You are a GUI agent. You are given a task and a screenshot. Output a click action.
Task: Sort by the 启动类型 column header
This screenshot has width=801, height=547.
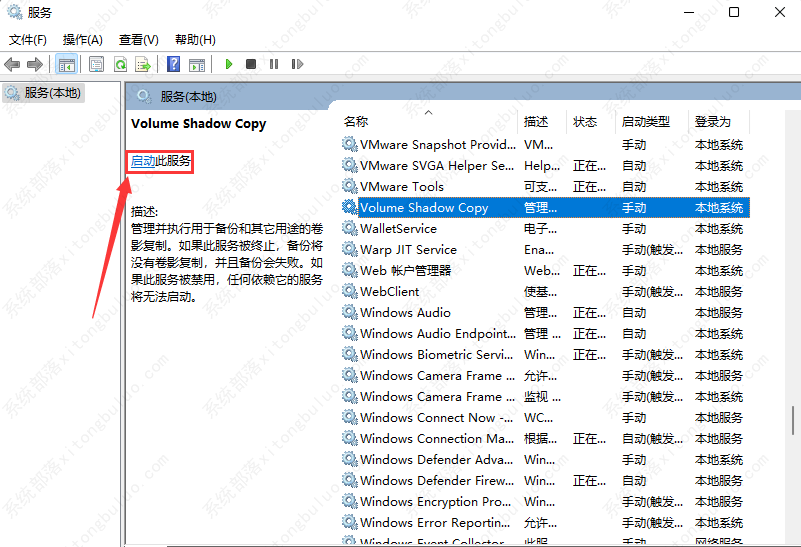pyautogui.click(x=645, y=121)
